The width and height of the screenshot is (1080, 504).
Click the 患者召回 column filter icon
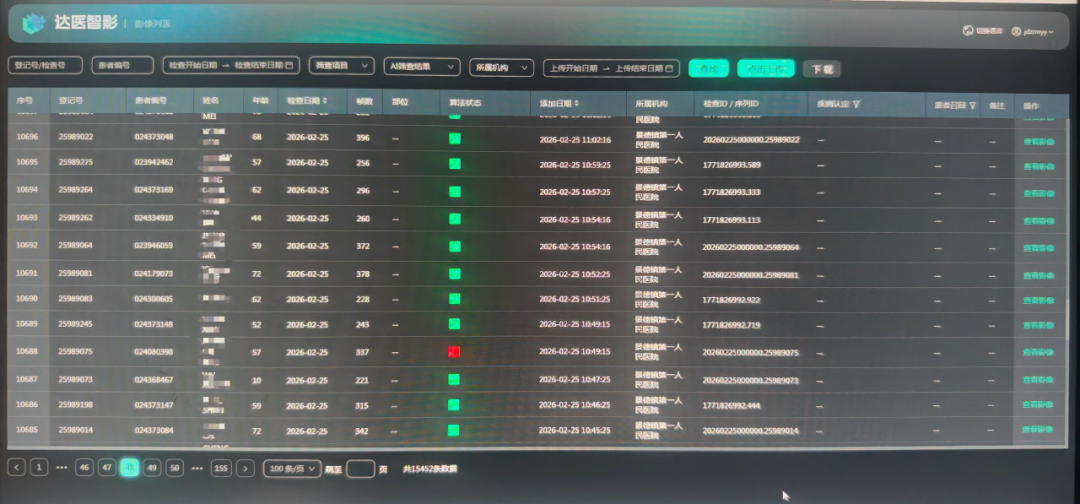pos(971,104)
